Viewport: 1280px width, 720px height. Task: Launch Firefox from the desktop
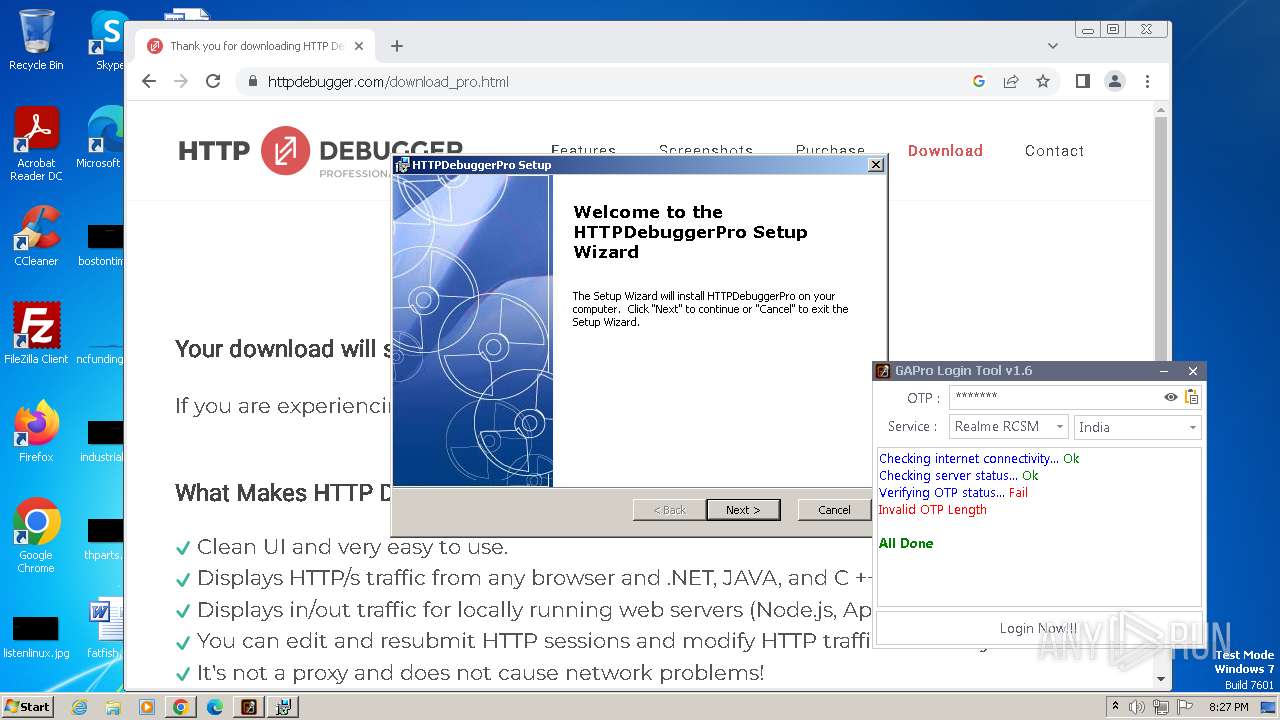point(36,432)
